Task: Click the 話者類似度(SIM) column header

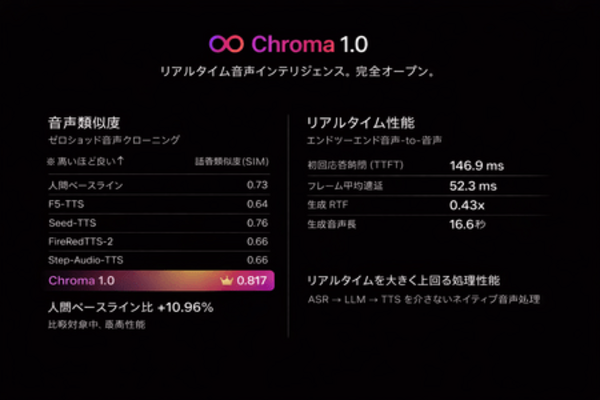Action: pyautogui.click(x=231, y=160)
